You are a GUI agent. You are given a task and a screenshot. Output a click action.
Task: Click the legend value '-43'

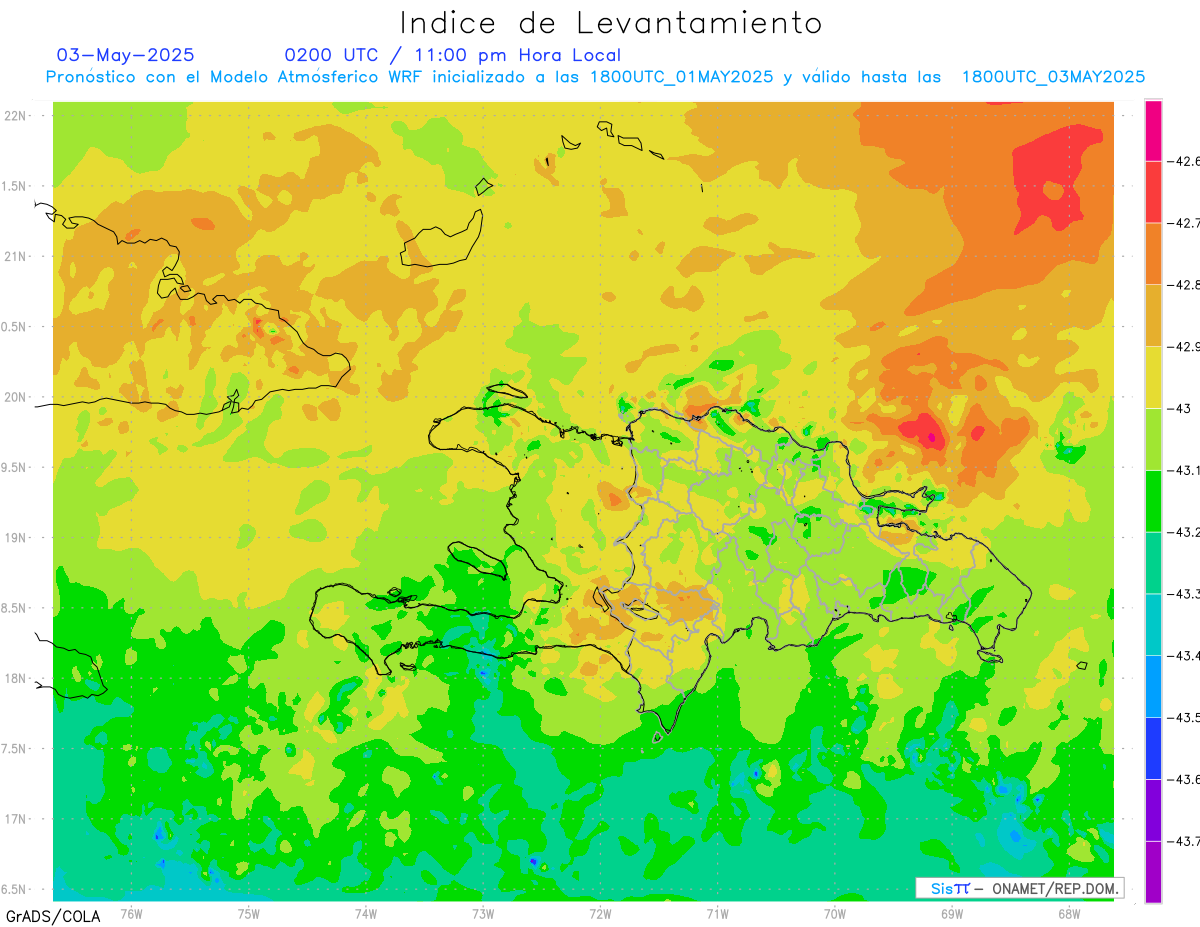1179,408
